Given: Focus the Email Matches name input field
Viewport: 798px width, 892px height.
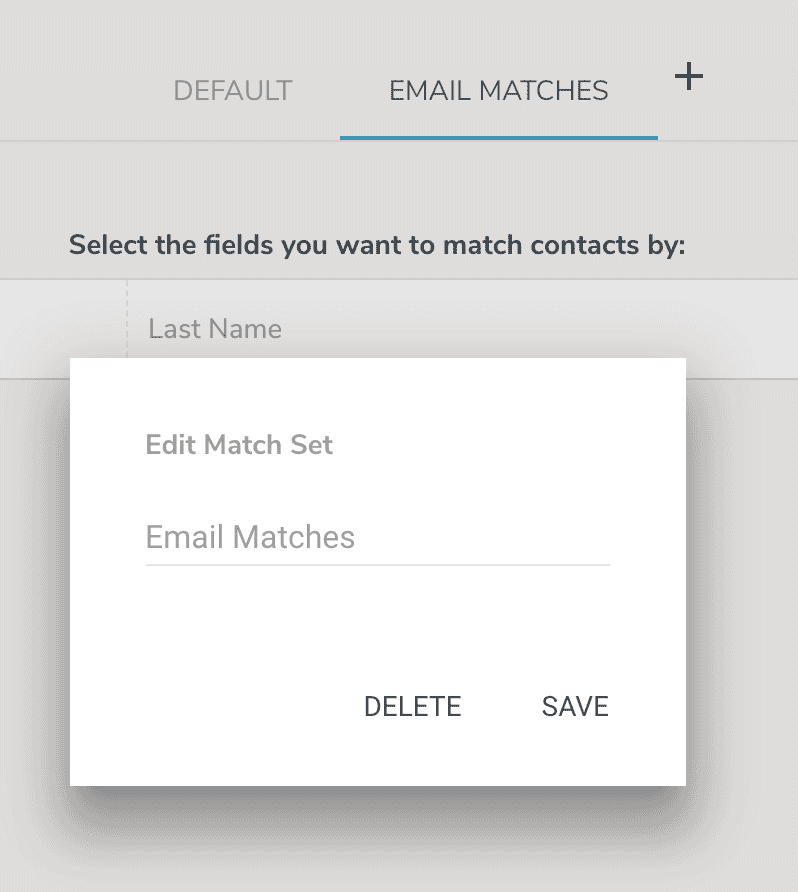Looking at the screenshot, I should point(378,538).
